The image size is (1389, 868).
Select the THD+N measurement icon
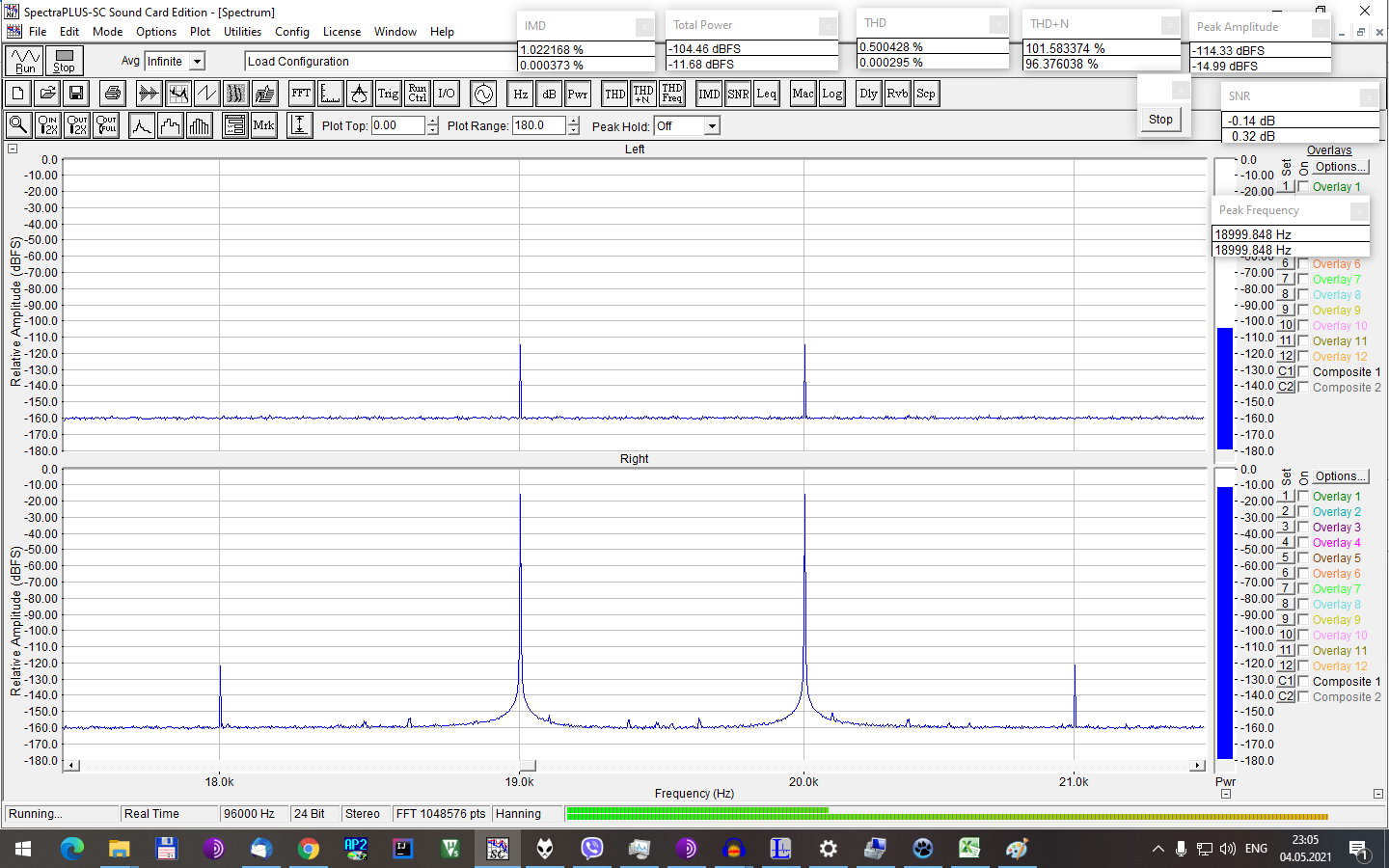pyautogui.click(x=643, y=94)
